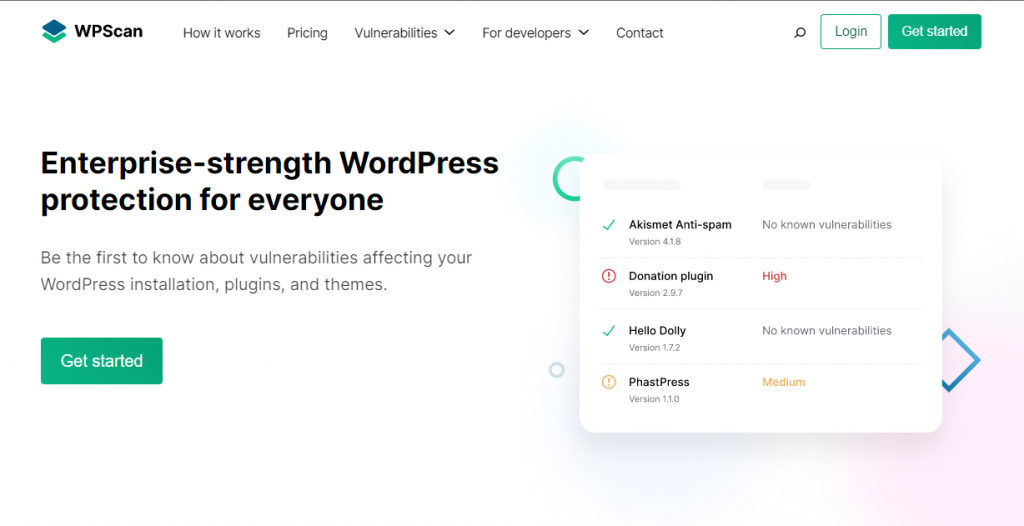Click the WPScan logo icon

click(x=54, y=31)
